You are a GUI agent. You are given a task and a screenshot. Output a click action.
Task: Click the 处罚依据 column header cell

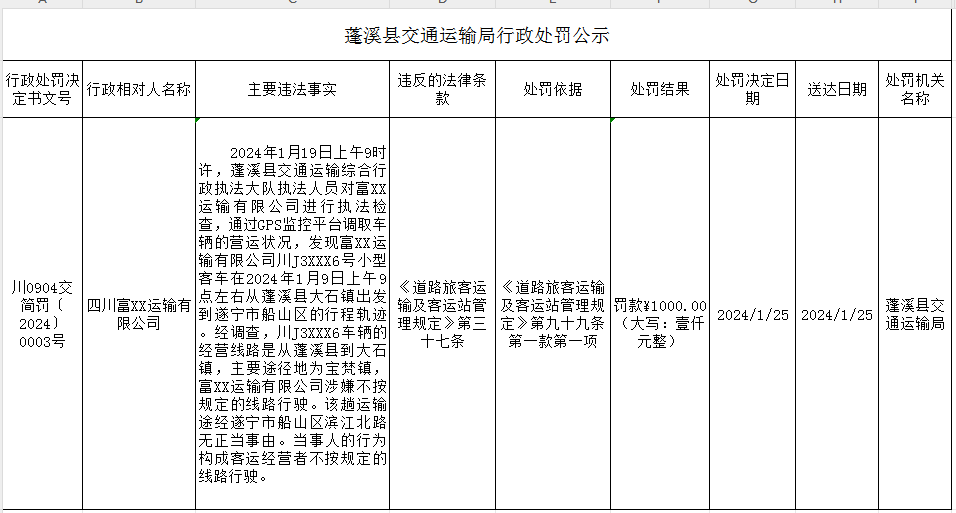coord(552,89)
